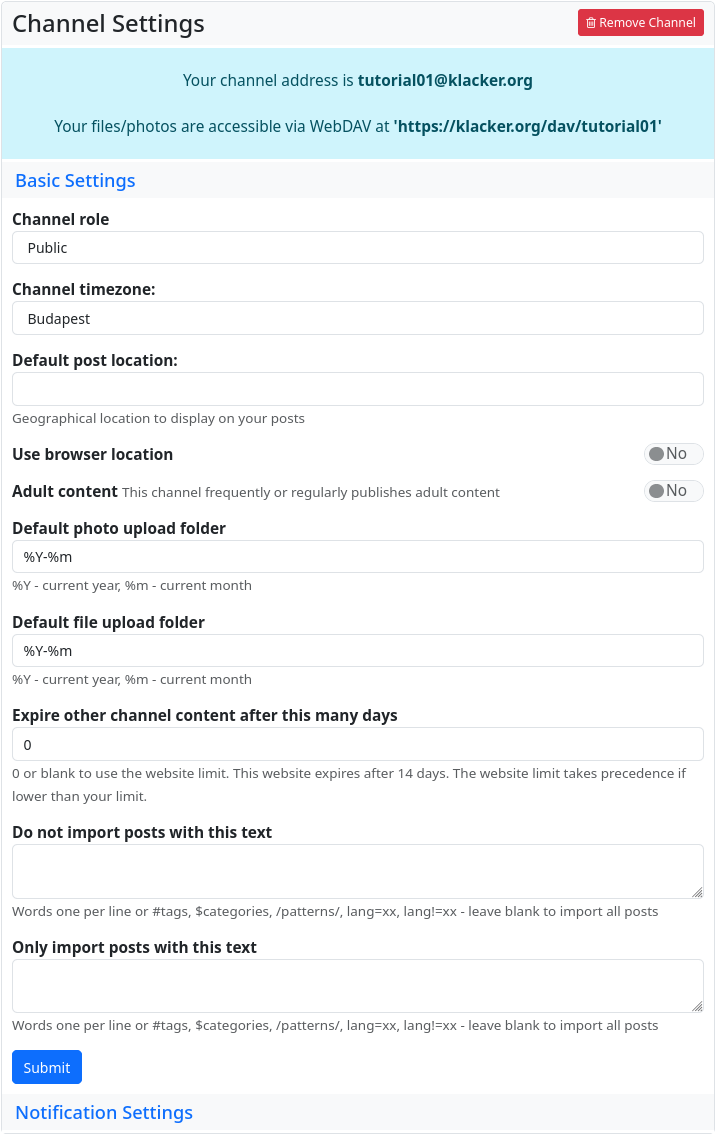Click the Only import posts textarea
The height and width of the screenshot is (1135, 716).
tap(357, 986)
